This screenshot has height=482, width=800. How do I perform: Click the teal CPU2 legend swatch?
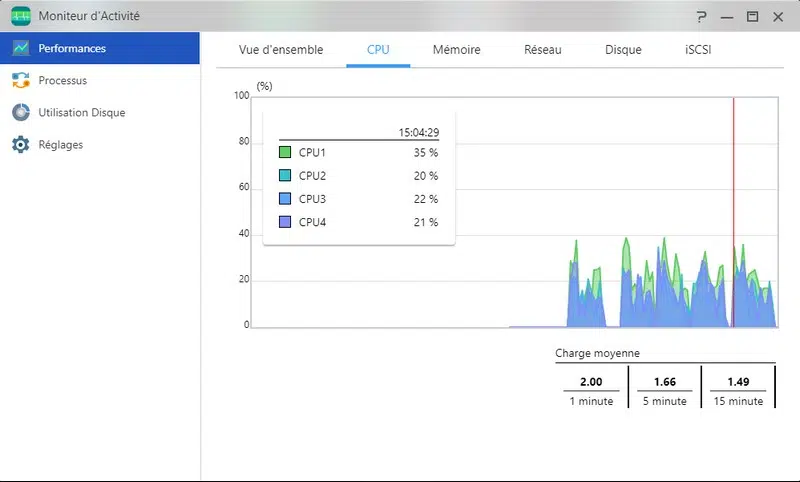(285, 175)
